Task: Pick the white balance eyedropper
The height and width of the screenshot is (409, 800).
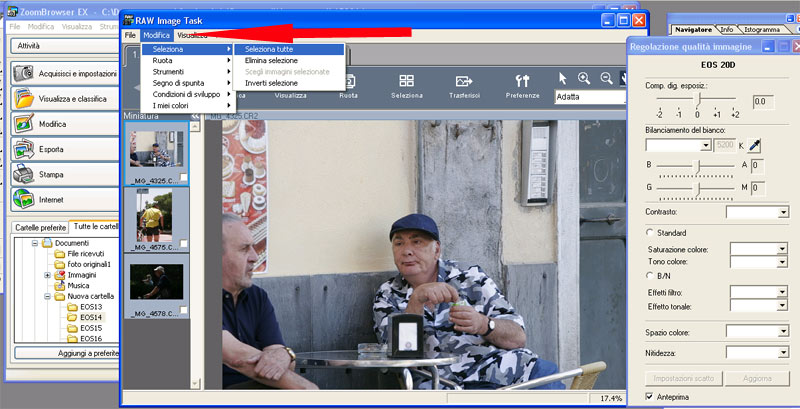Action: 755,145
